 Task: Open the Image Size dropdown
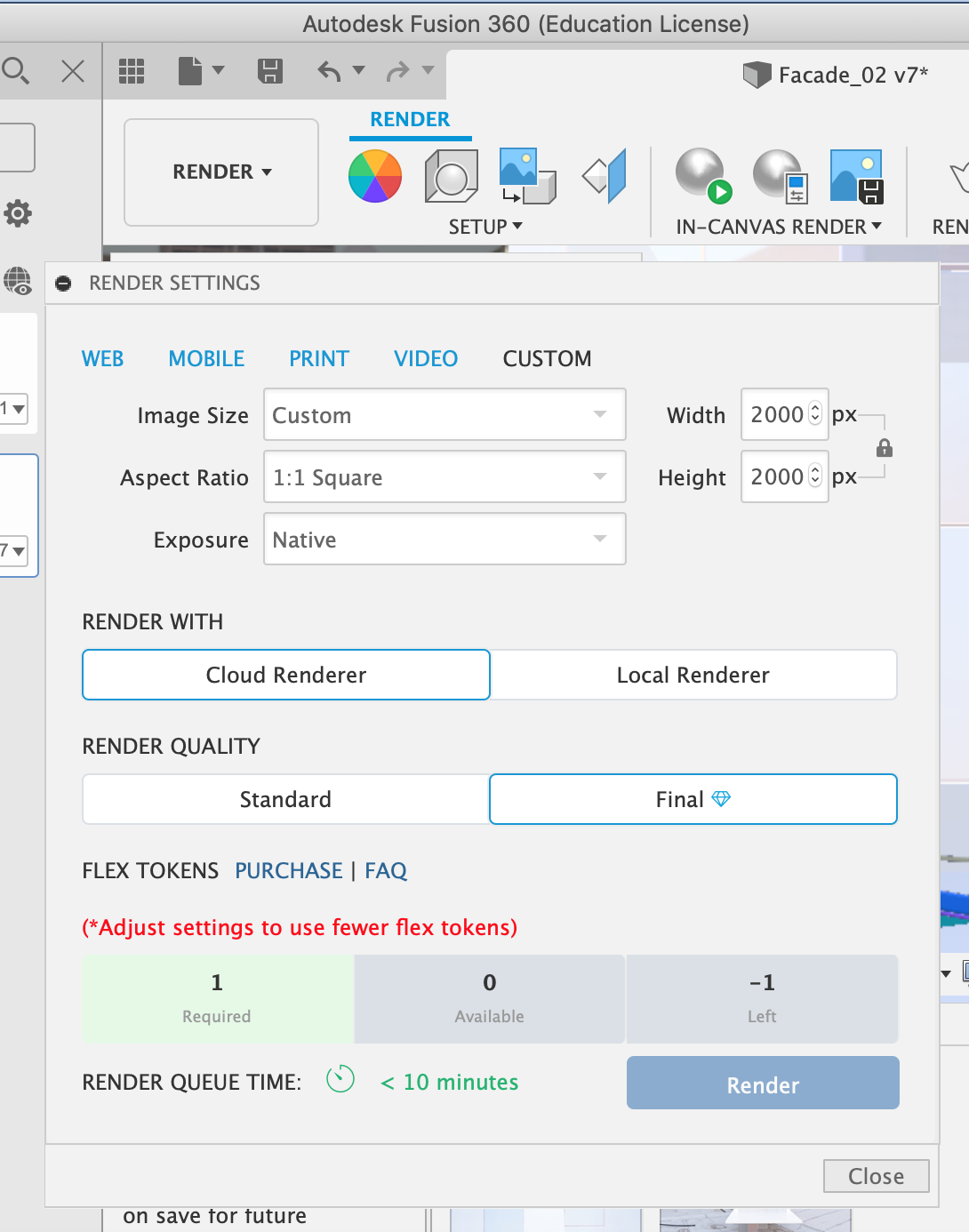tap(444, 414)
